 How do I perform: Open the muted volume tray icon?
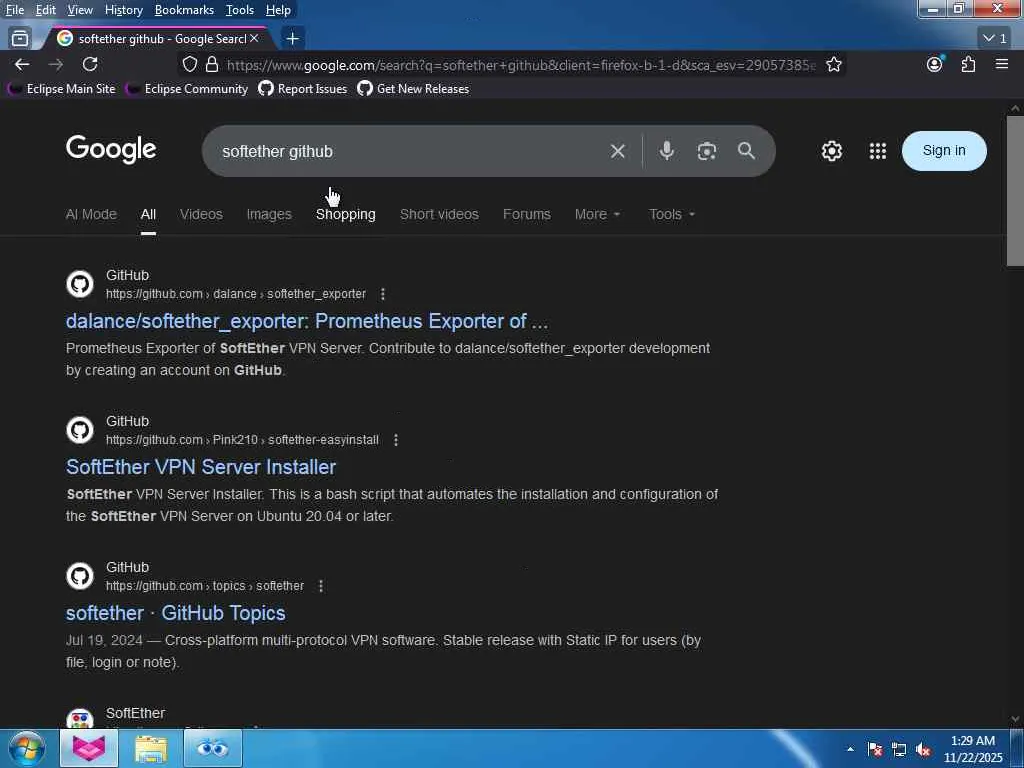(x=923, y=749)
